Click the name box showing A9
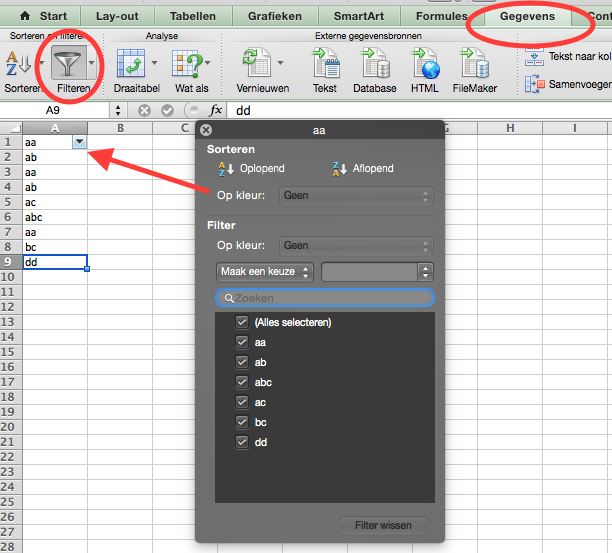 coord(55,111)
